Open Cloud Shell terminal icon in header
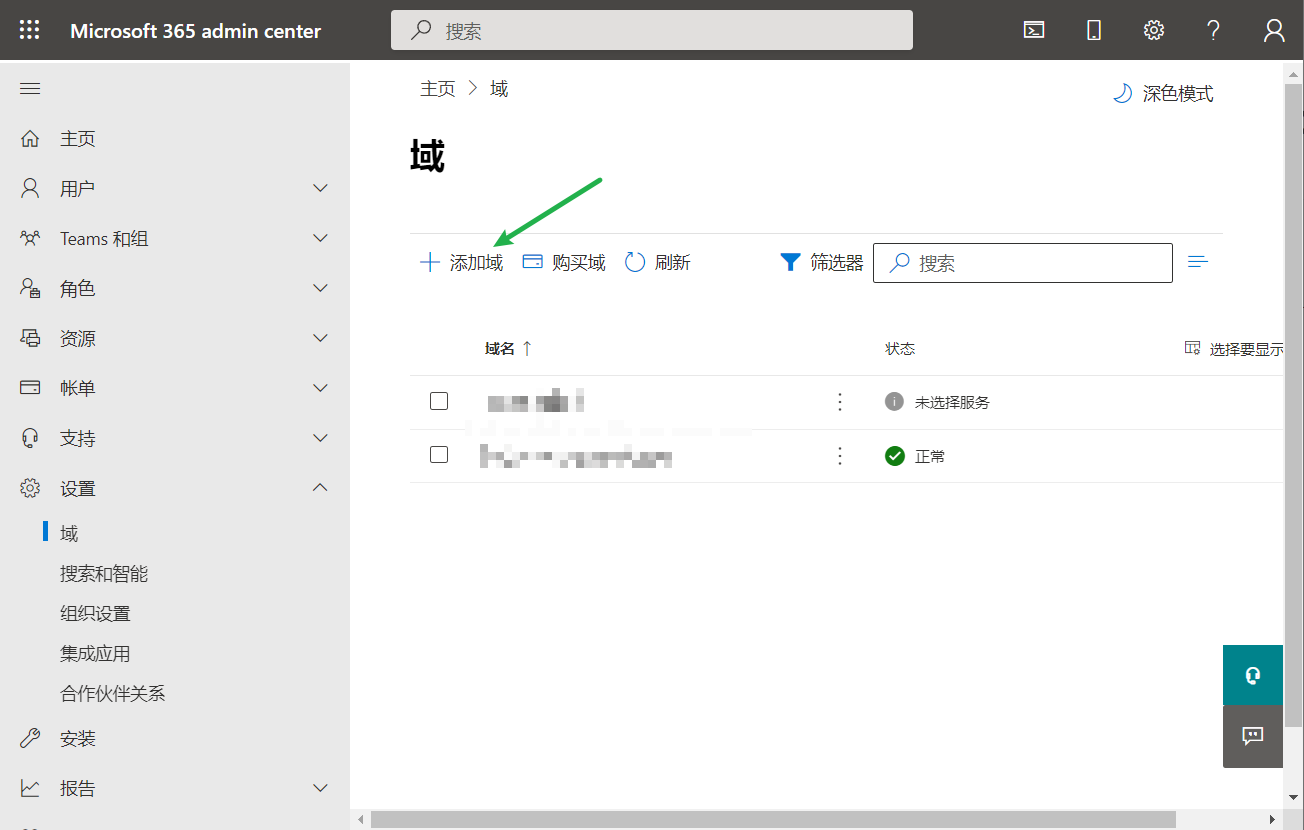Viewport: 1304px width, 830px height. pos(1034,30)
